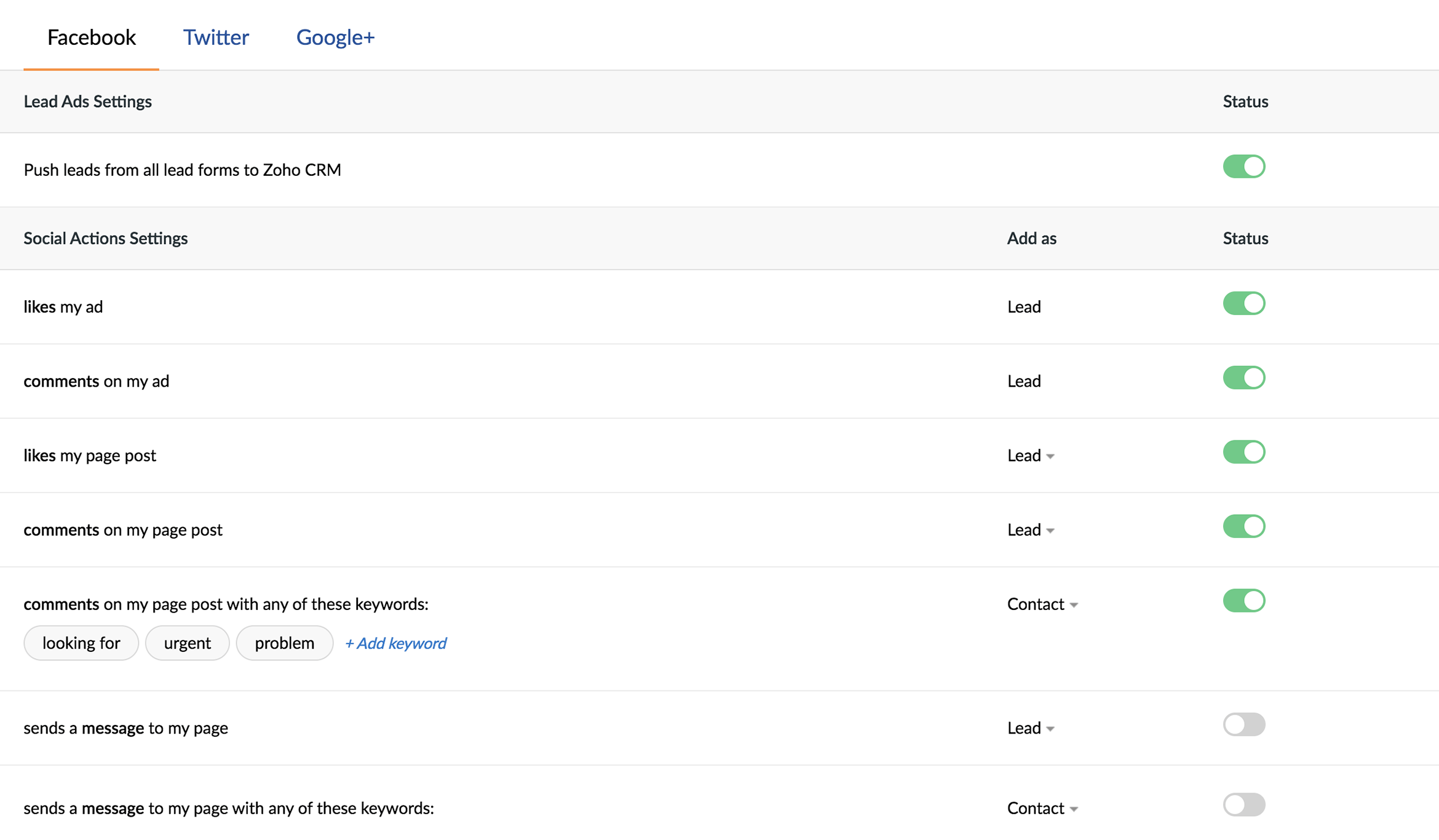Open the Twitter tab
Screen dimensions: 1439x840
click(x=216, y=38)
